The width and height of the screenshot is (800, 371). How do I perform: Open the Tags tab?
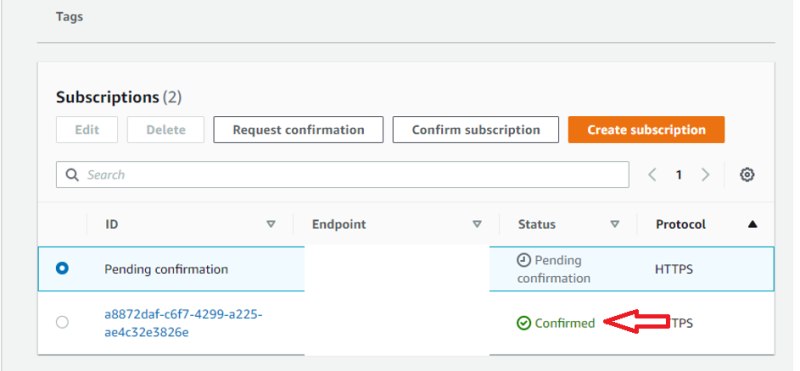(x=69, y=17)
